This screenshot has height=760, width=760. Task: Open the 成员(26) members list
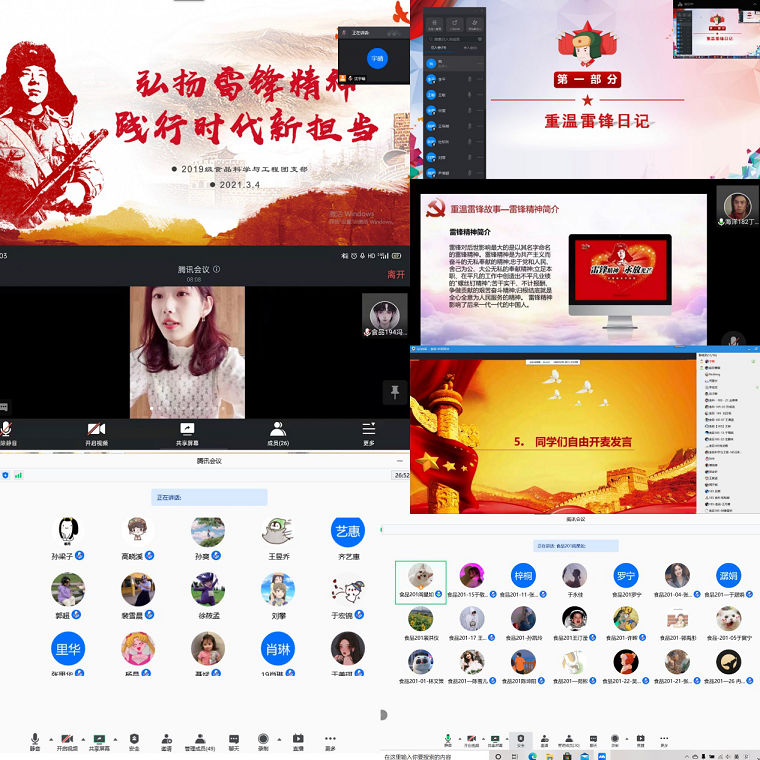tap(278, 431)
